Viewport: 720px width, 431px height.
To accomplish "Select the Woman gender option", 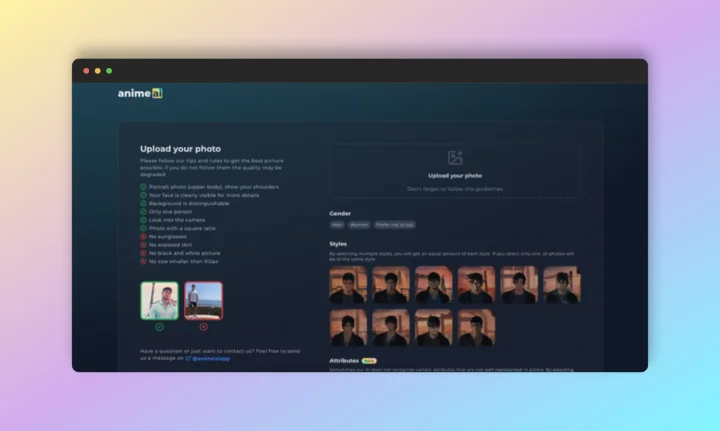I will point(359,224).
